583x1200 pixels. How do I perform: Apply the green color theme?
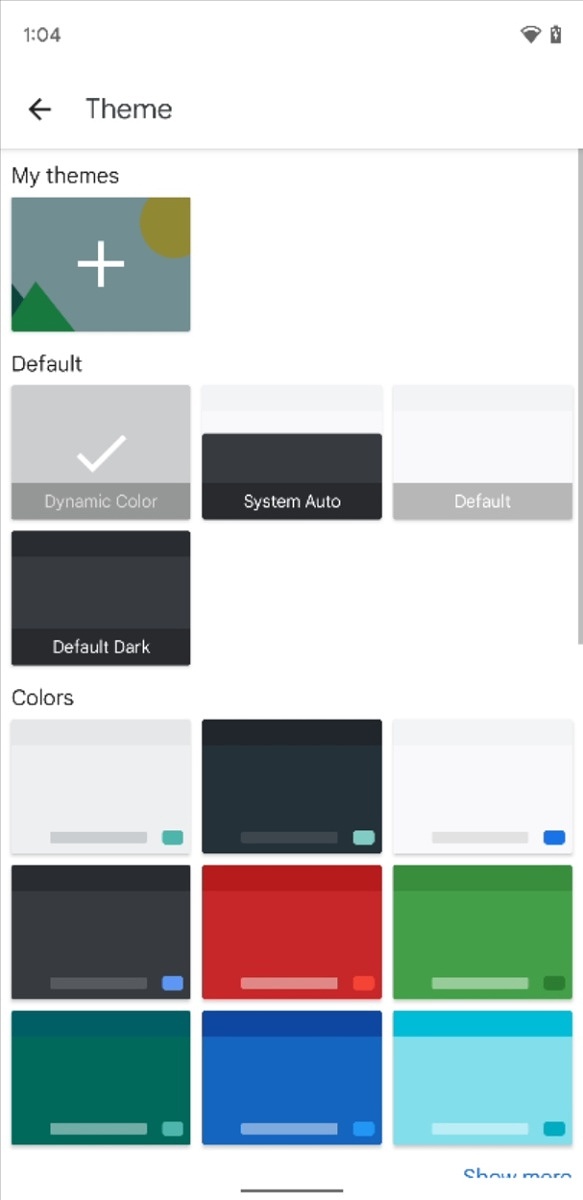[483, 932]
